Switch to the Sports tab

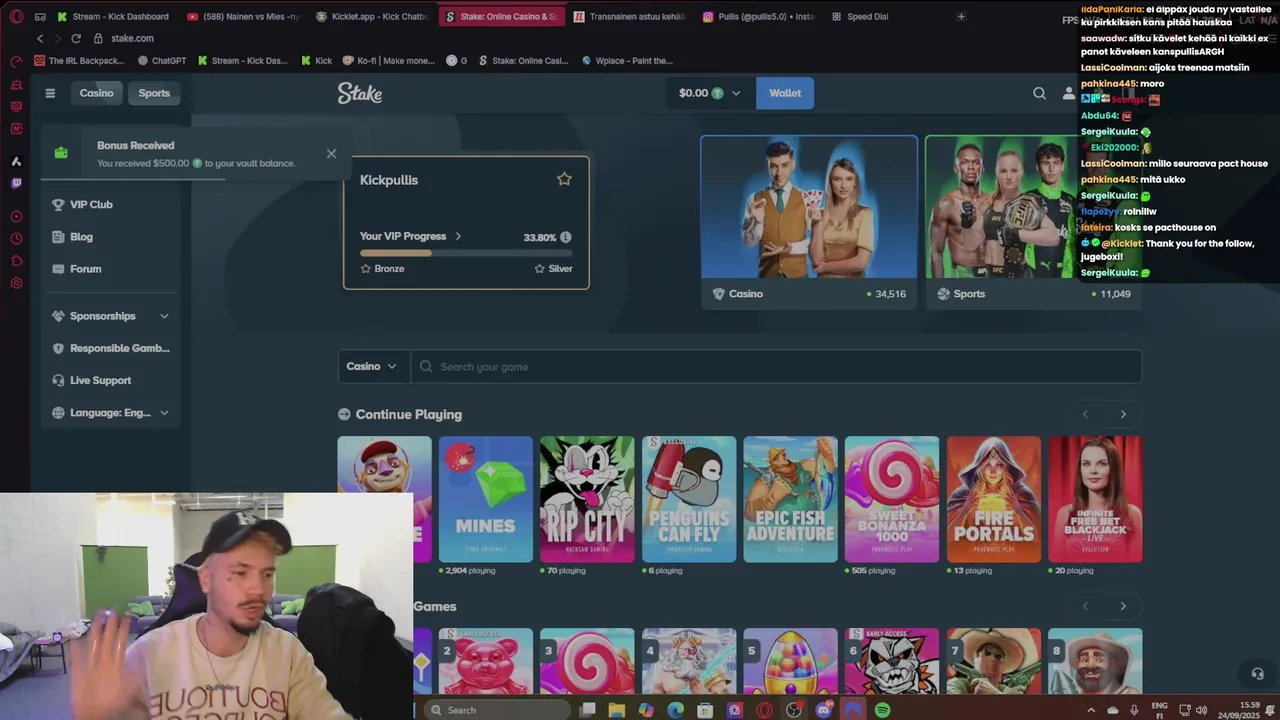click(154, 93)
